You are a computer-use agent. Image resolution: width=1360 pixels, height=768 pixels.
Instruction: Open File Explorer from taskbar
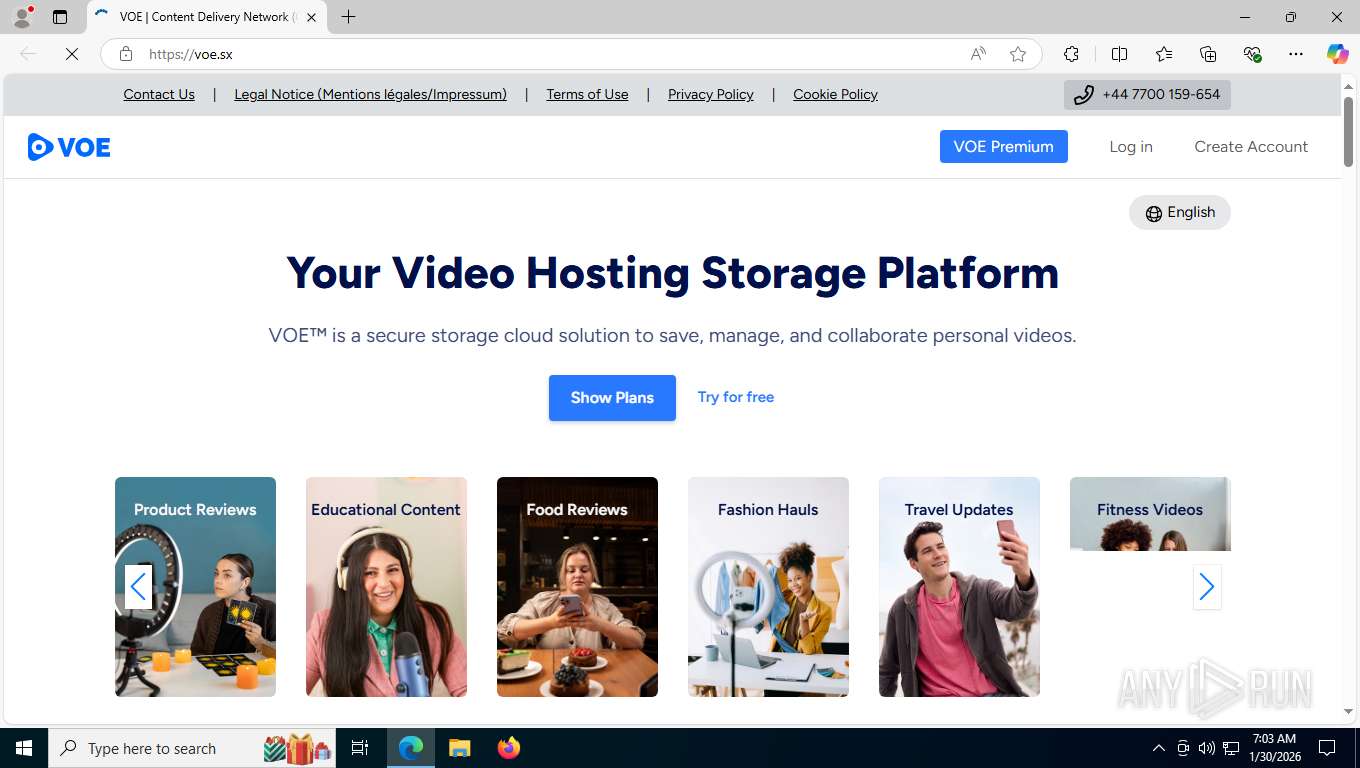pyautogui.click(x=459, y=748)
